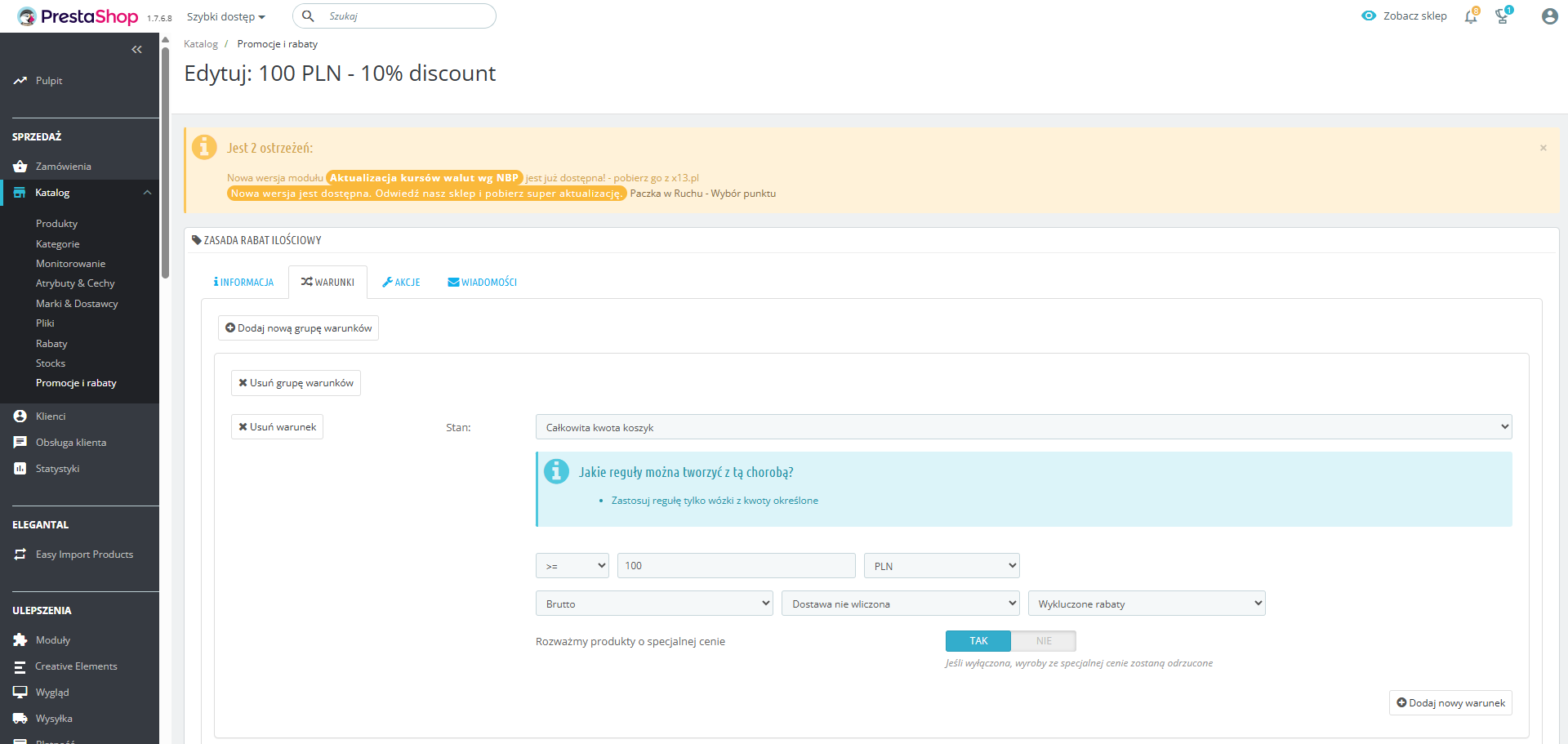Screen dimensions: 1568x744
Task: Click the Obsługa klienta chat icon
Action: coord(20,443)
